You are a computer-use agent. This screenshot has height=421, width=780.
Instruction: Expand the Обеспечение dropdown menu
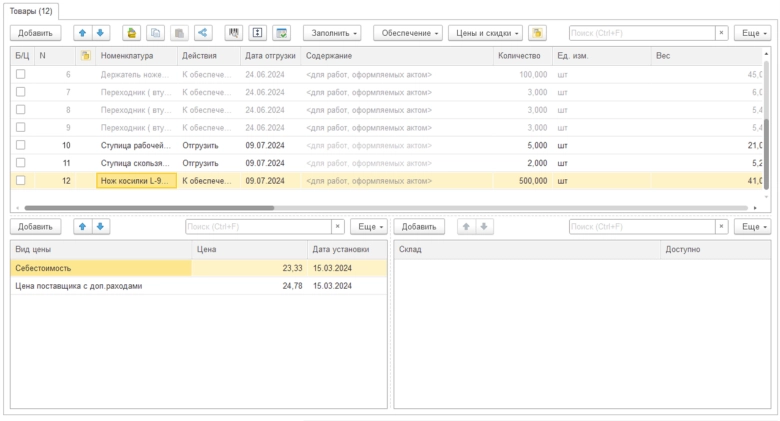[x=408, y=33]
